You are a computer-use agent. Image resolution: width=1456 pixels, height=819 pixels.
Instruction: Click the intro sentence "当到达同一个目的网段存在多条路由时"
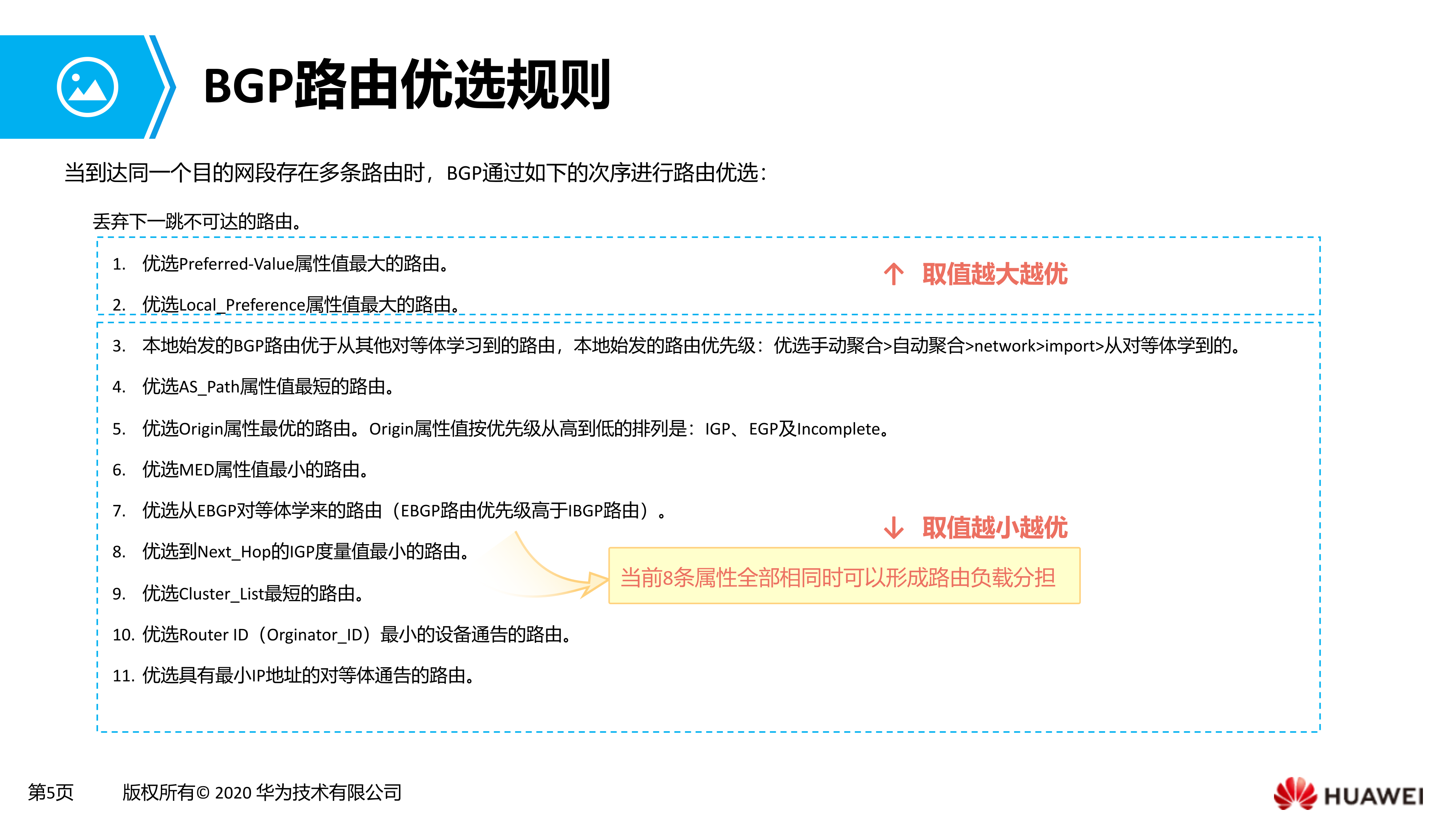coord(245,173)
